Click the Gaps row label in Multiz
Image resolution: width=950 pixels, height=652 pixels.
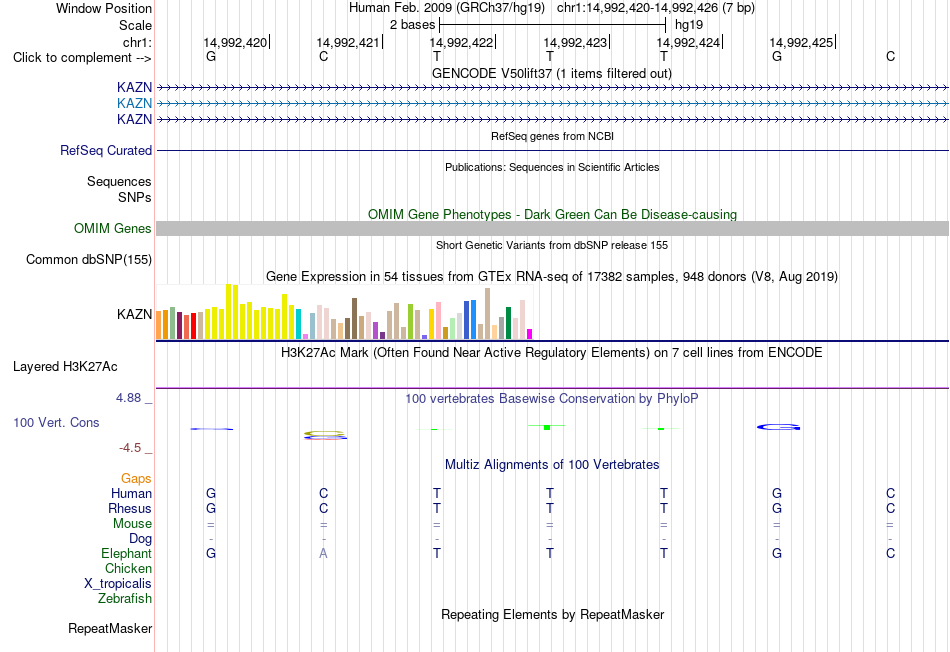click(136, 479)
